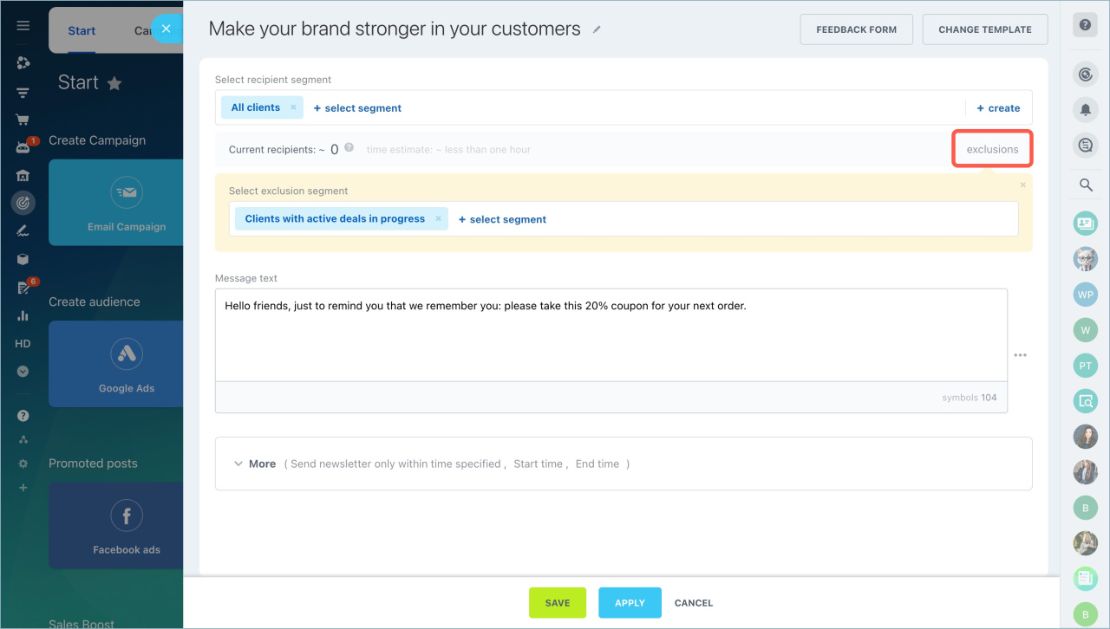
Task: Click the question mark next to recipients count
Action: pos(349,148)
